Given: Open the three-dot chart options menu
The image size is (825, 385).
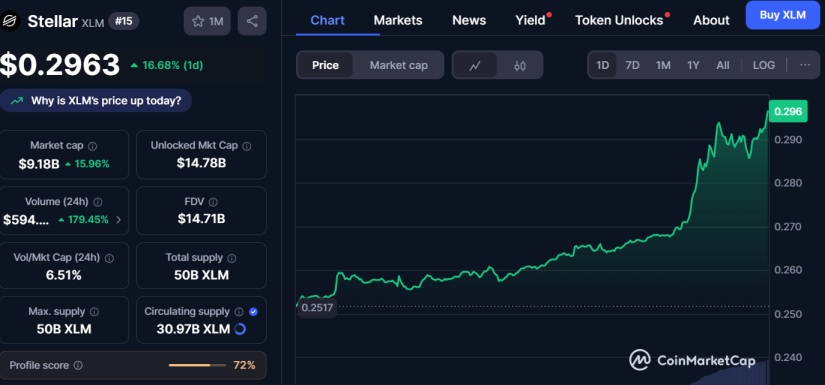Looking at the screenshot, I should coord(805,65).
